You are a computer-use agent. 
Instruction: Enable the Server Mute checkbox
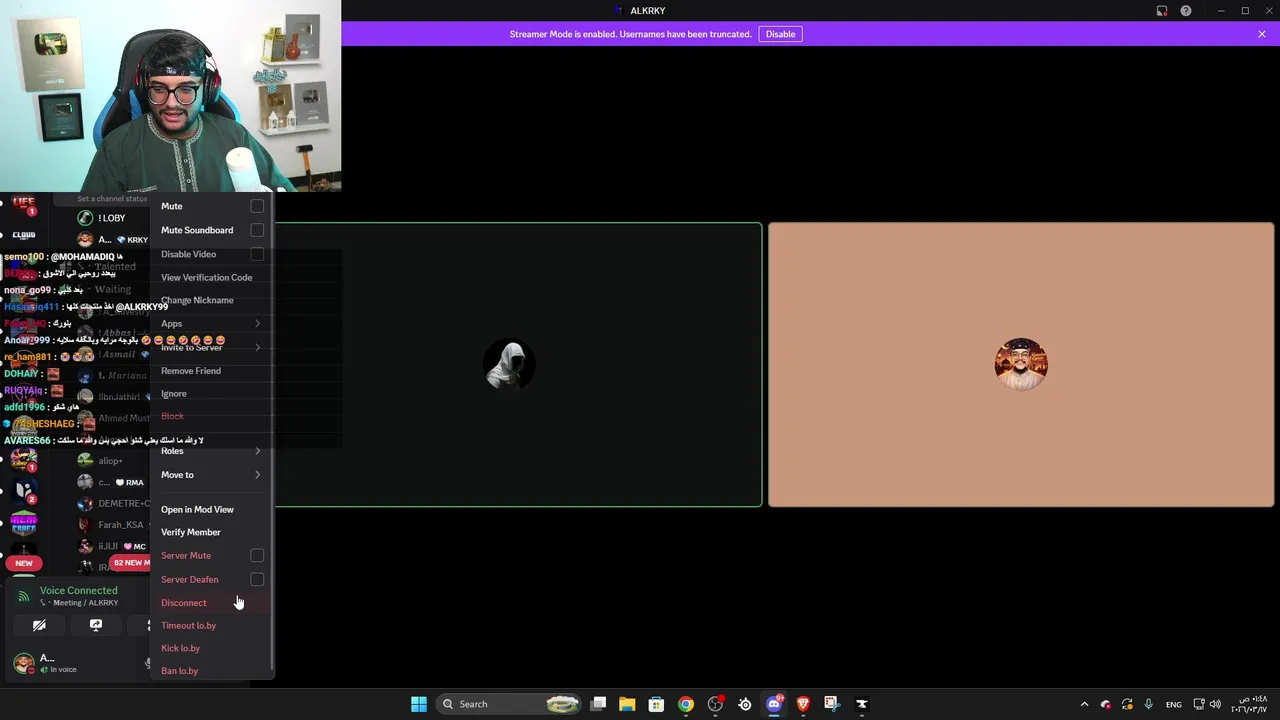(257, 555)
